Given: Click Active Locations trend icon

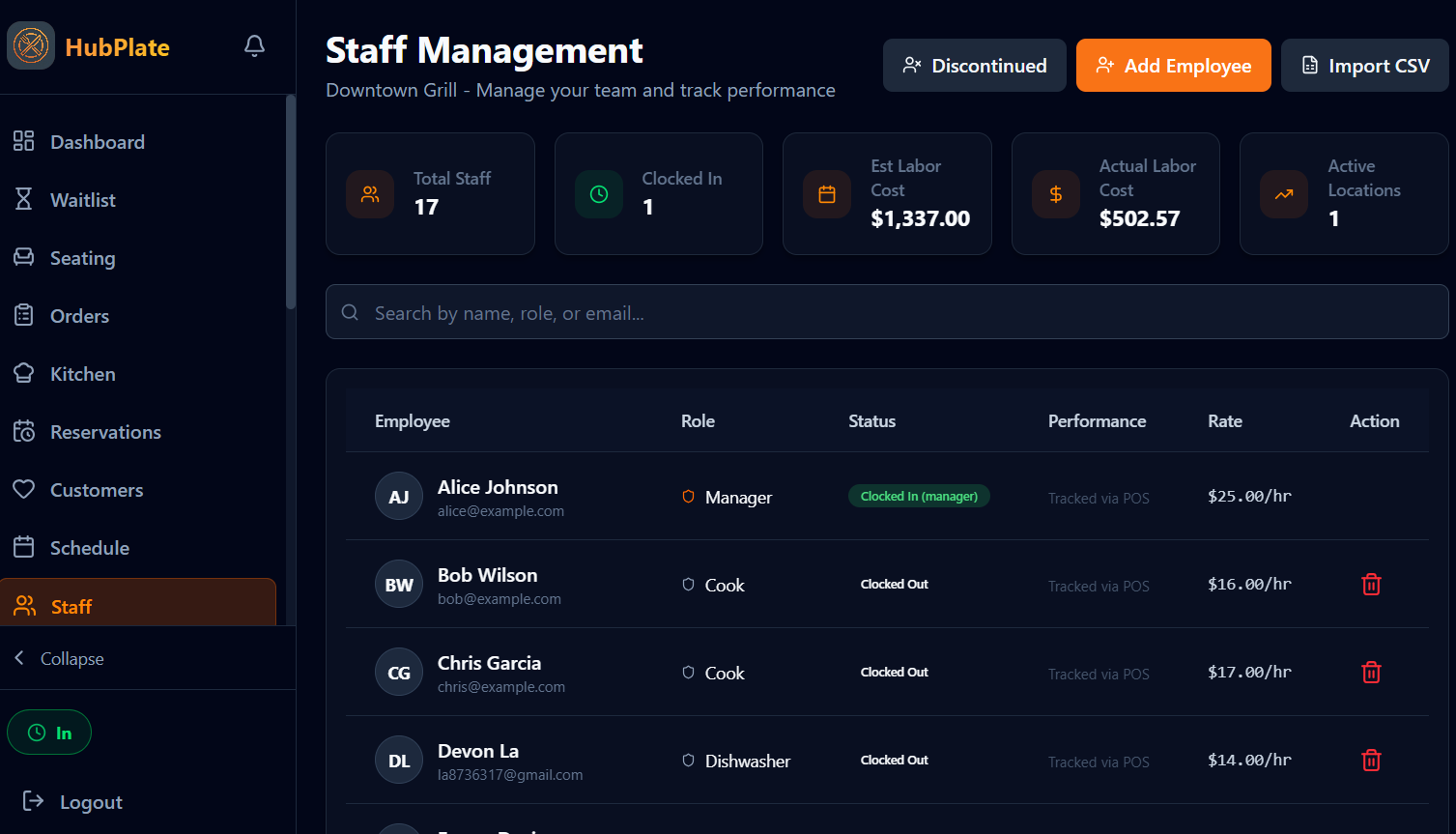Looking at the screenshot, I should click(1284, 194).
